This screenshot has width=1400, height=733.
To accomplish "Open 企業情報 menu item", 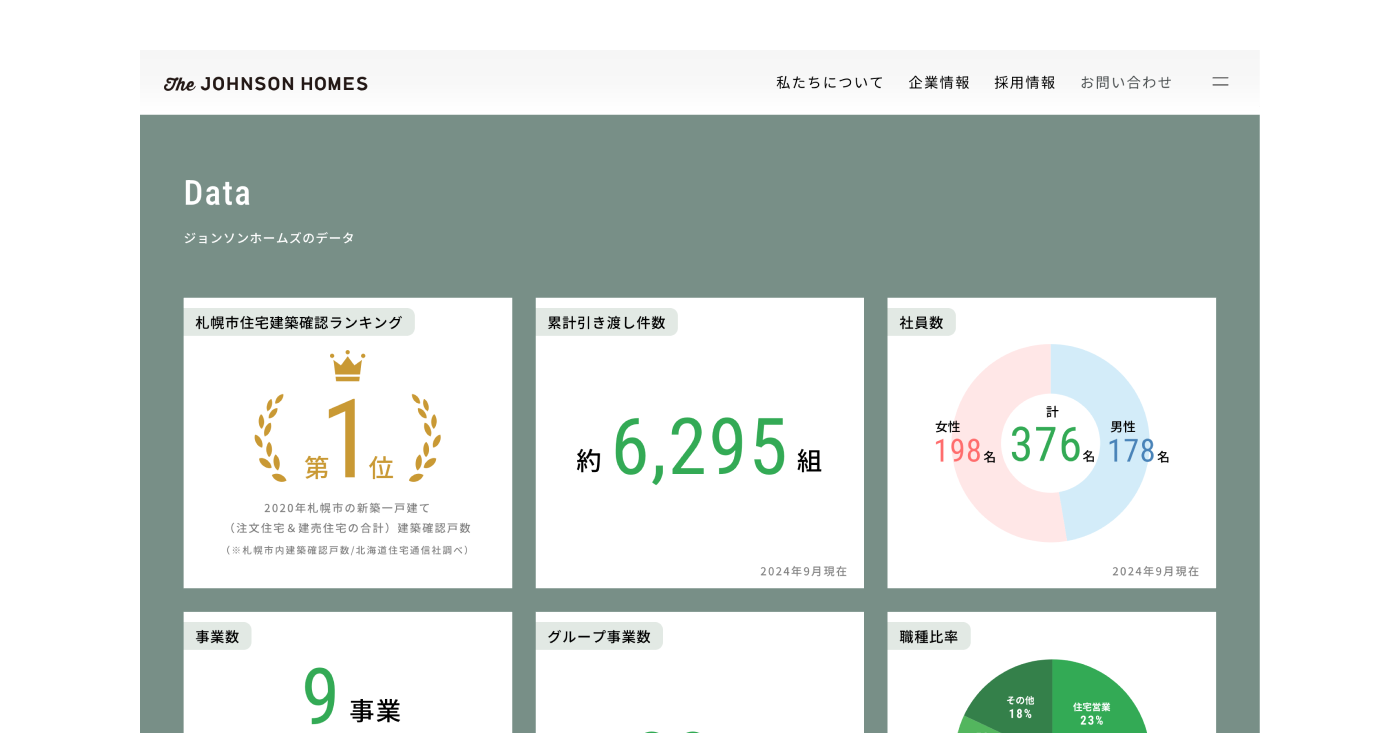I will [x=939, y=83].
